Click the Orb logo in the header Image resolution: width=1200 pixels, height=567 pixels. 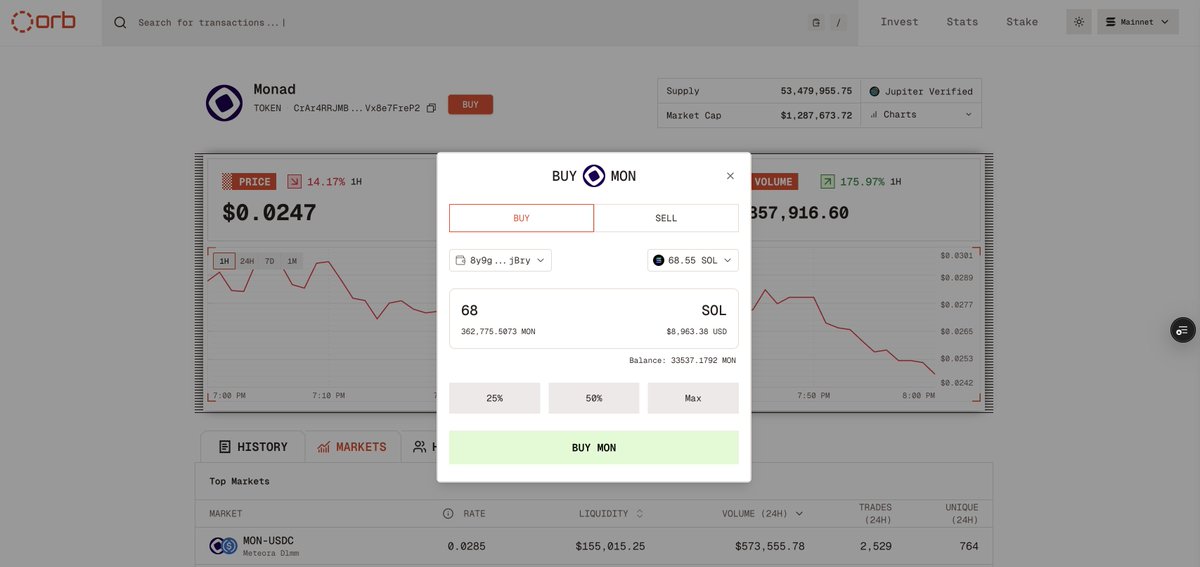44,21
